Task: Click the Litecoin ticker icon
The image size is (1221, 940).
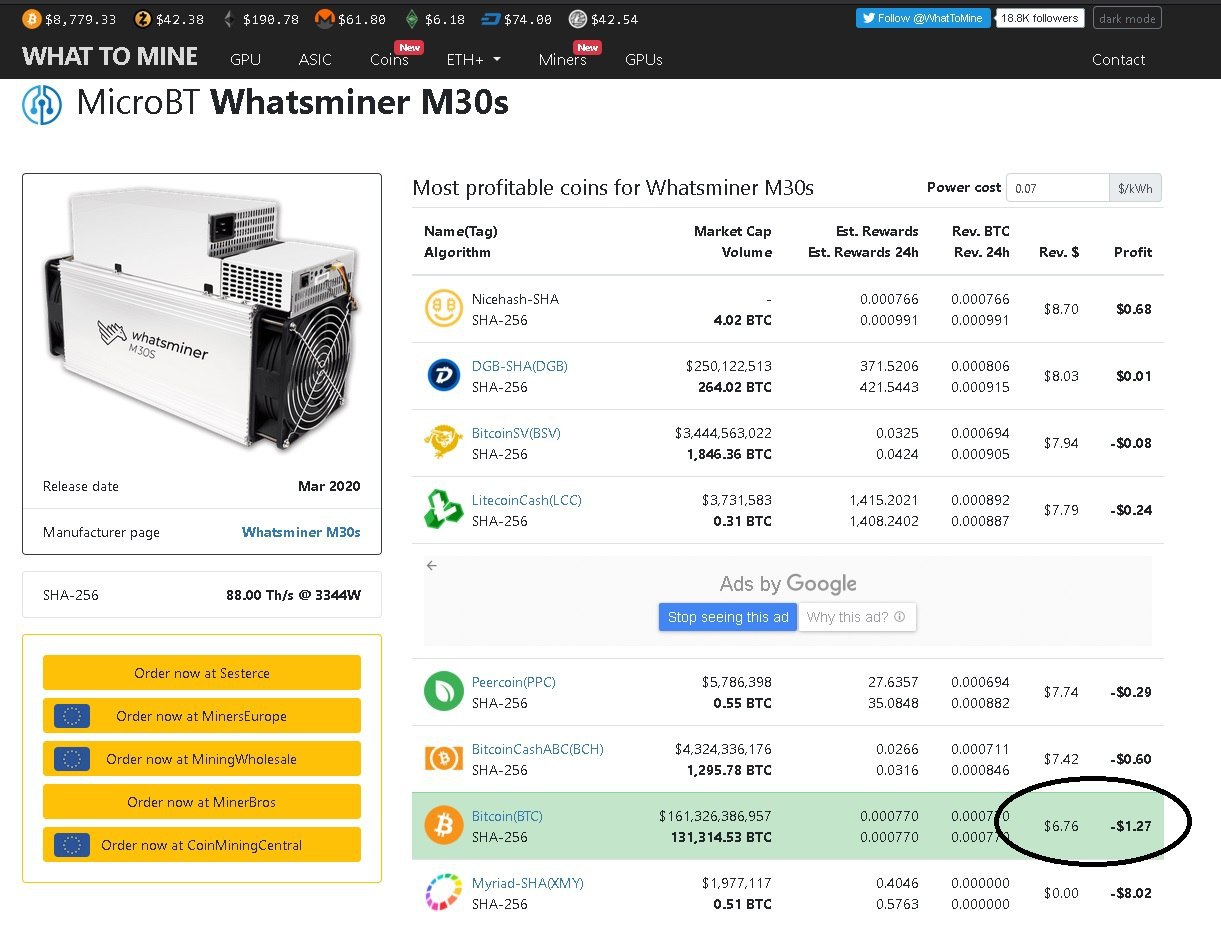Action: [578, 19]
